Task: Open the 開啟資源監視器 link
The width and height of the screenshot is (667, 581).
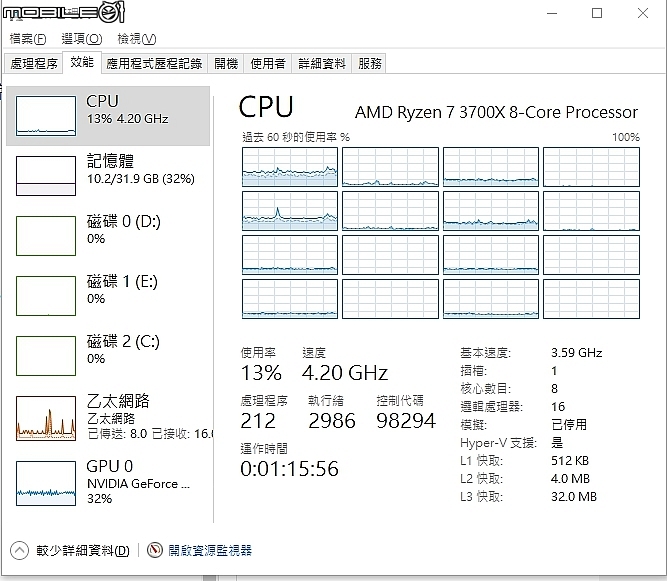Action: [x=210, y=550]
